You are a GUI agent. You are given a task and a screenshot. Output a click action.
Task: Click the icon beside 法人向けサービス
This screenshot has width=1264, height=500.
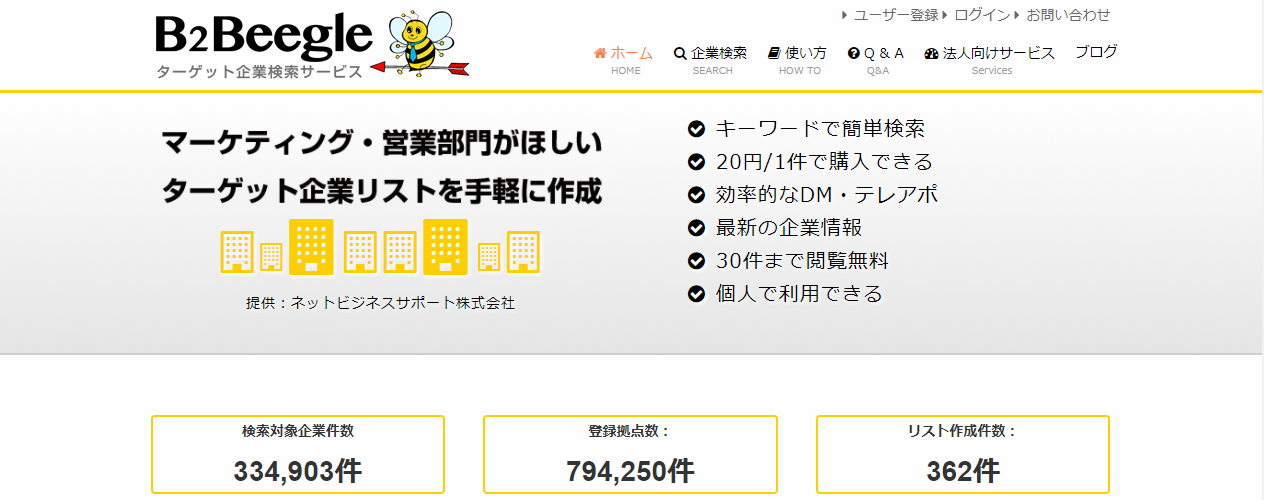932,54
